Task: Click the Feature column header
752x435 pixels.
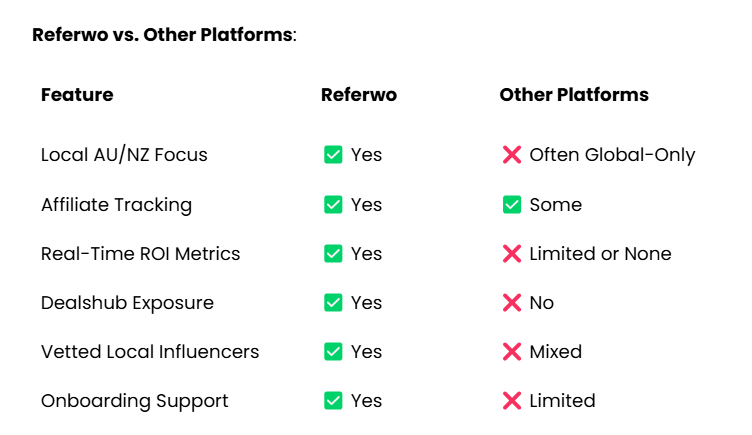Action: (77, 95)
